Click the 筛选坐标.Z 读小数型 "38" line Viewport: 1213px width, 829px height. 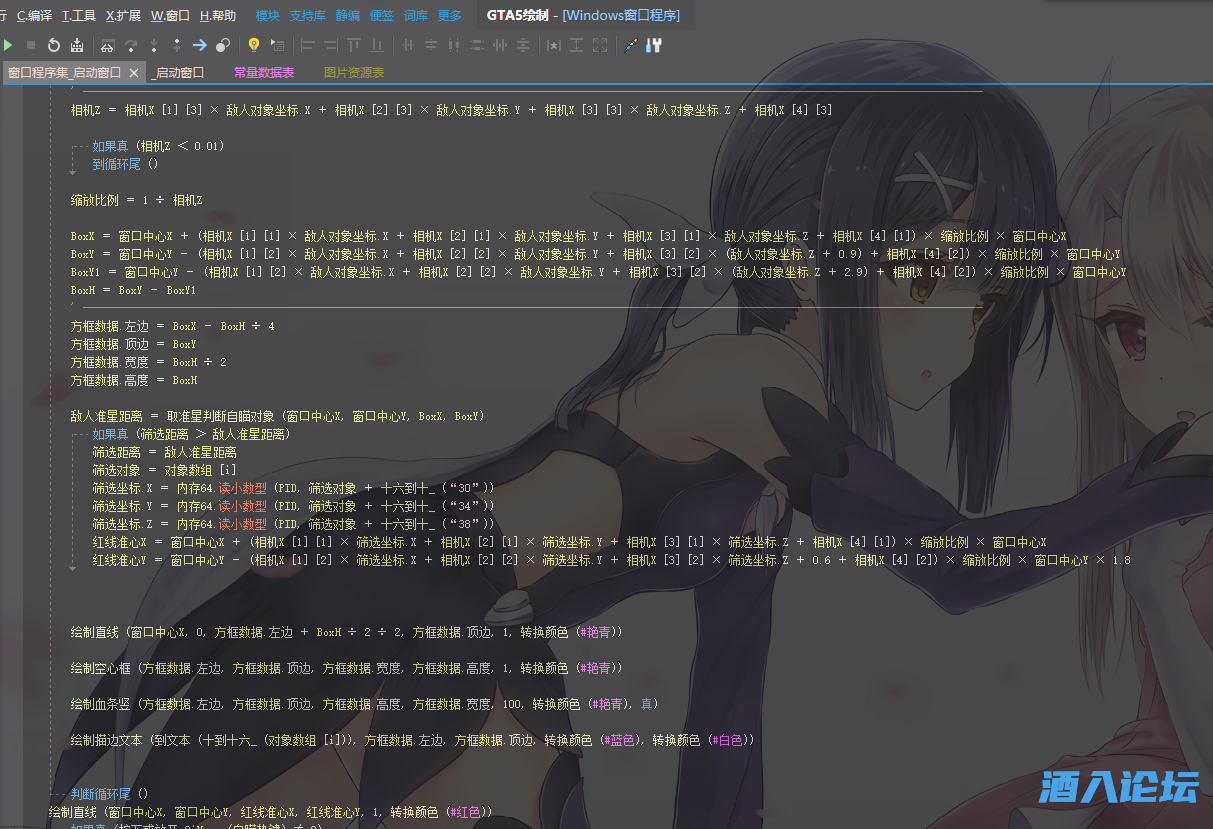coord(293,524)
